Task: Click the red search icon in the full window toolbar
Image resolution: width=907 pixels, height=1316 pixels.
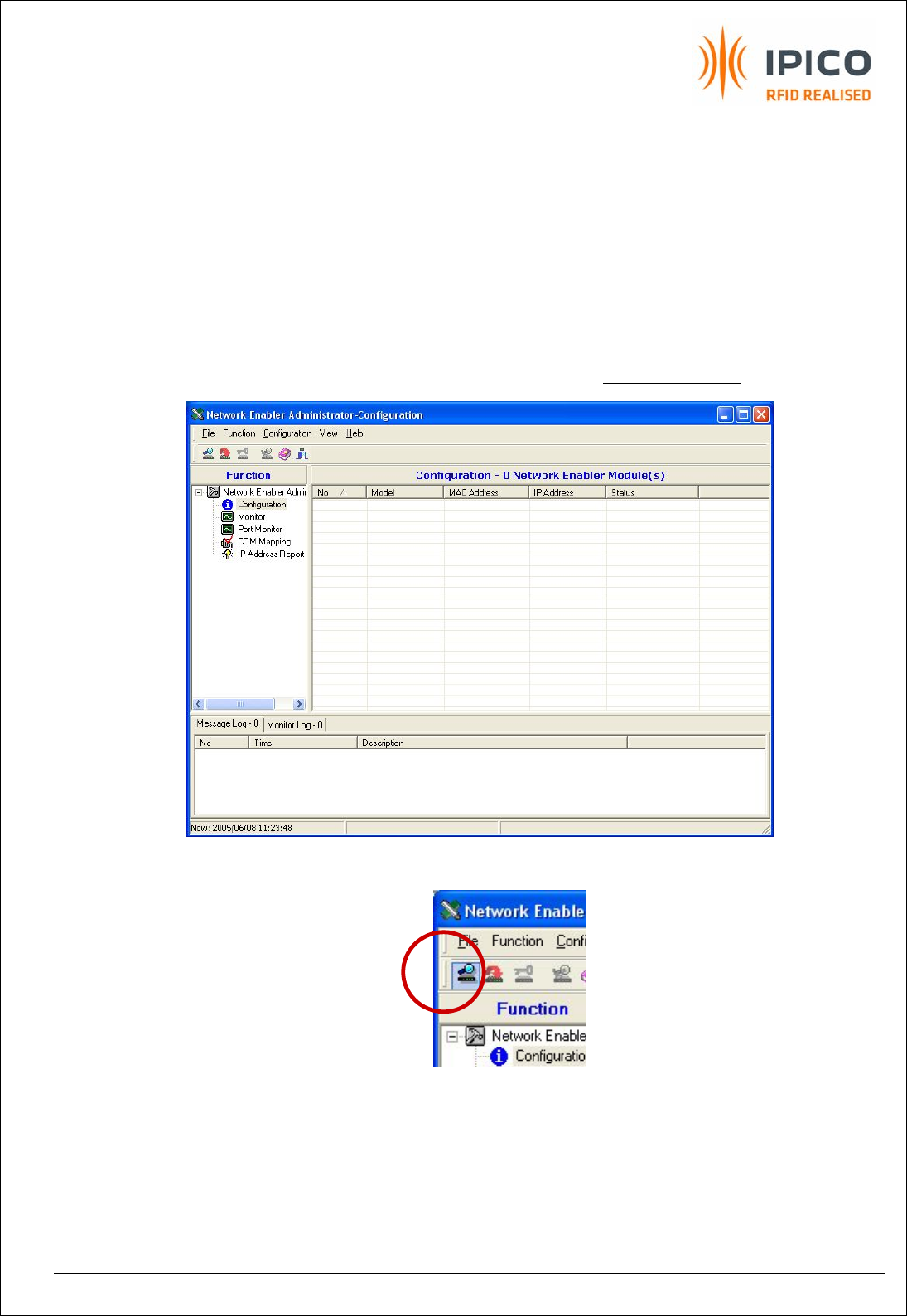Action: pos(224,453)
